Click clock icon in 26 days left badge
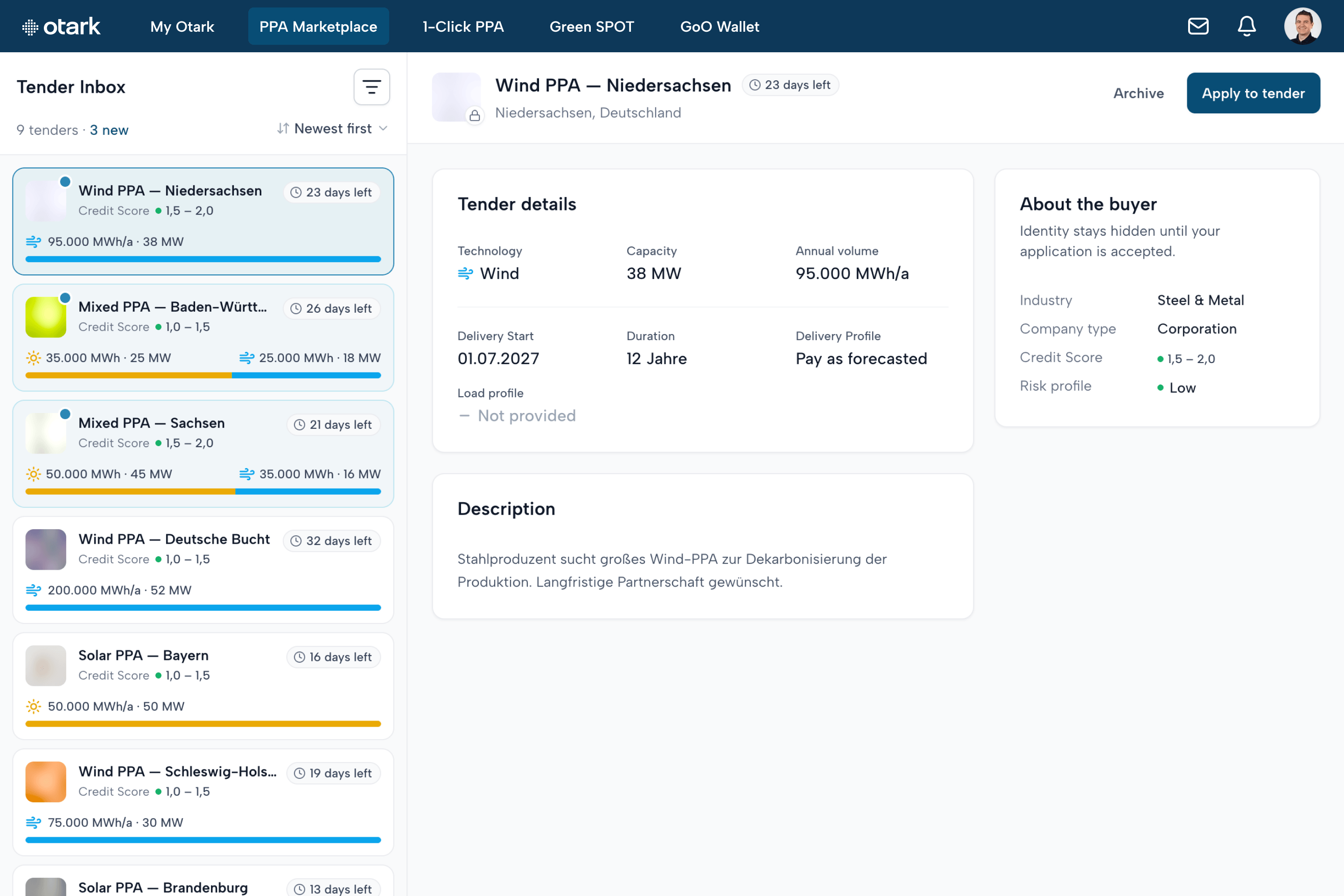The width and height of the screenshot is (1344, 896). coord(296,308)
